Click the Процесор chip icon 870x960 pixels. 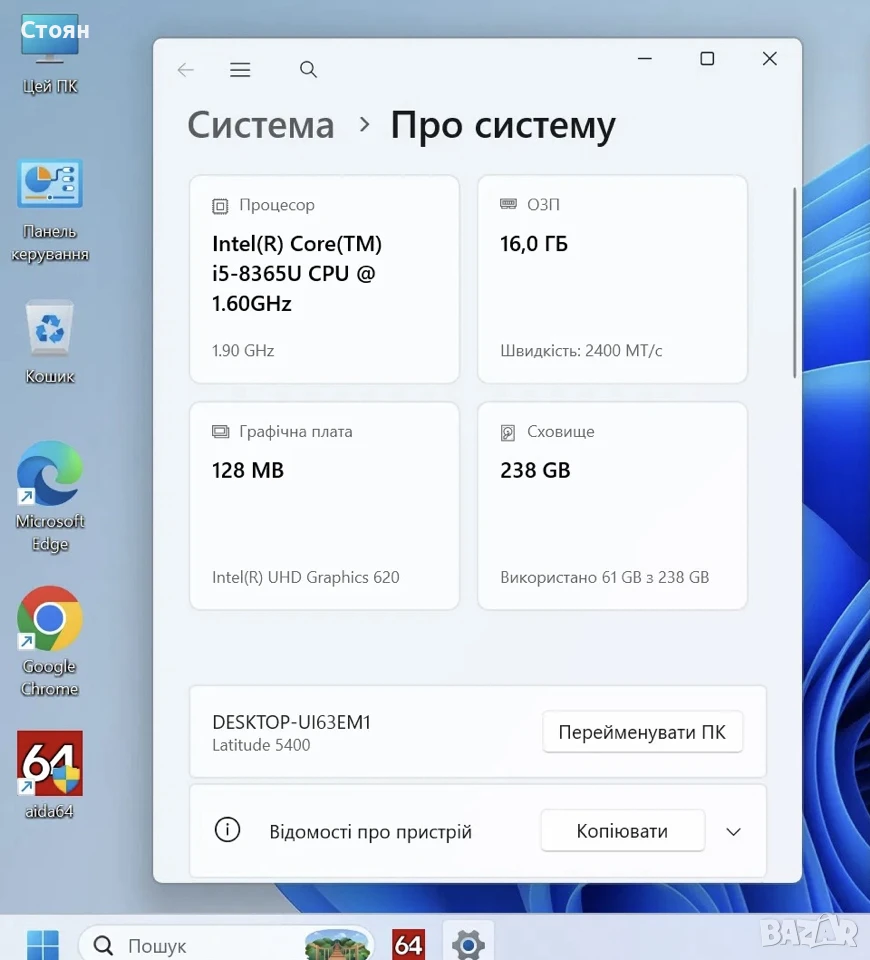[220, 206]
